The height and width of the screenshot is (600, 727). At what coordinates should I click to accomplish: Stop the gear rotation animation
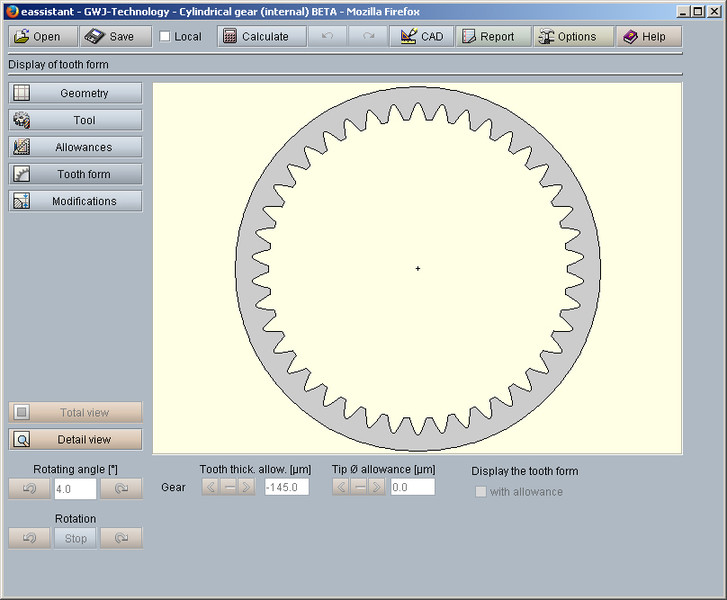coord(75,538)
